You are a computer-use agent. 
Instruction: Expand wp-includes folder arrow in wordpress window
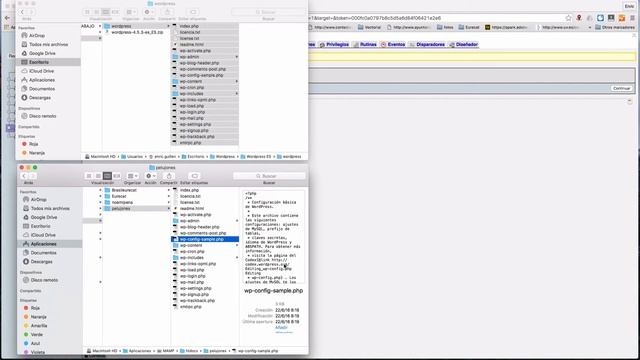[236, 93]
